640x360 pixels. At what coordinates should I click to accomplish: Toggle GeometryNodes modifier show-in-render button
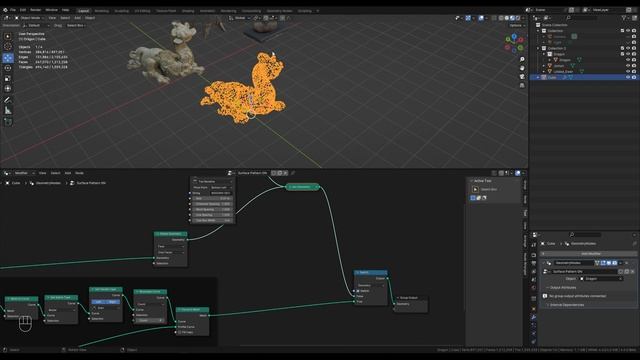(x=614, y=263)
